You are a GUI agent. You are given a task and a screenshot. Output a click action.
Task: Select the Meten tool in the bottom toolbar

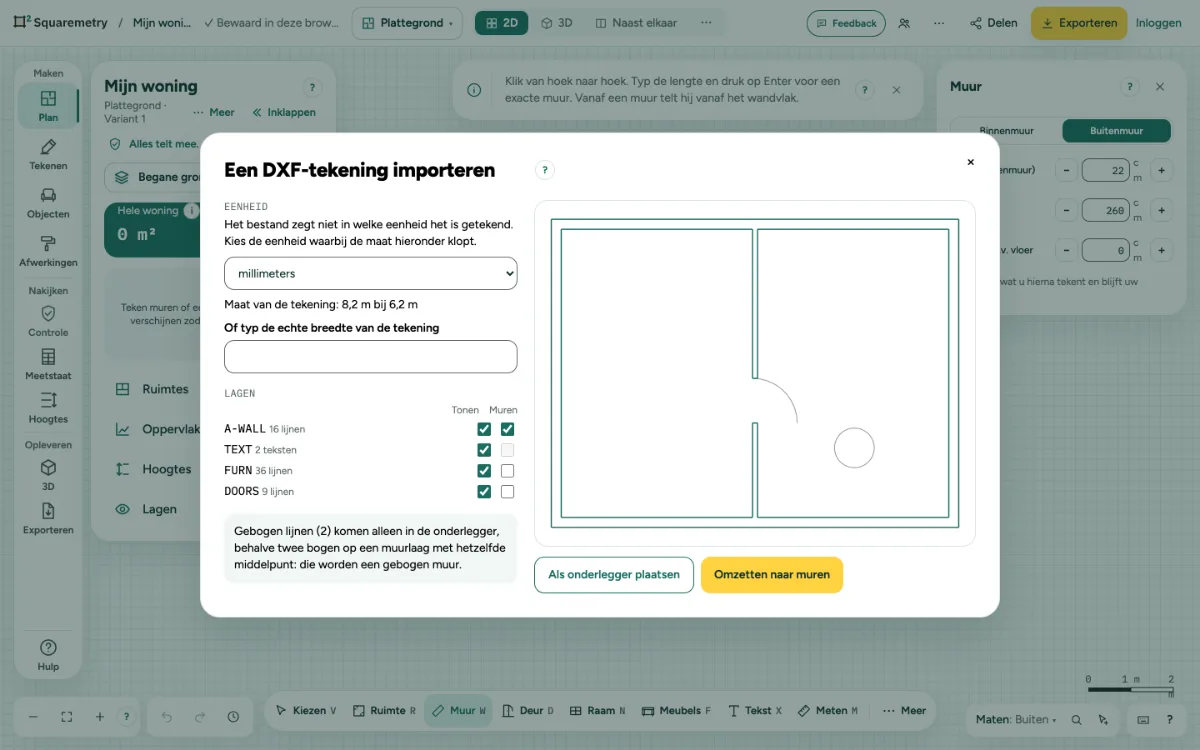tap(829, 711)
